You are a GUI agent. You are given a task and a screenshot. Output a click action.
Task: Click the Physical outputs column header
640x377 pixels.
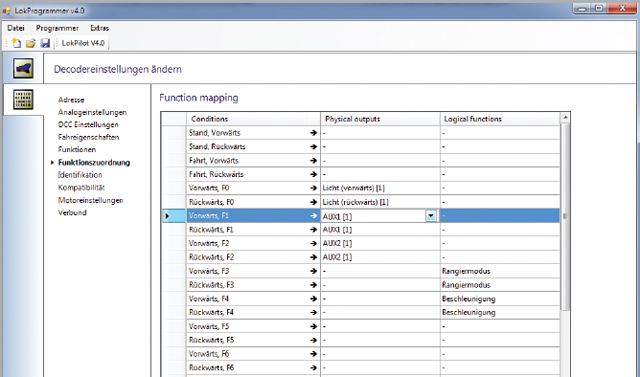[380, 119]
